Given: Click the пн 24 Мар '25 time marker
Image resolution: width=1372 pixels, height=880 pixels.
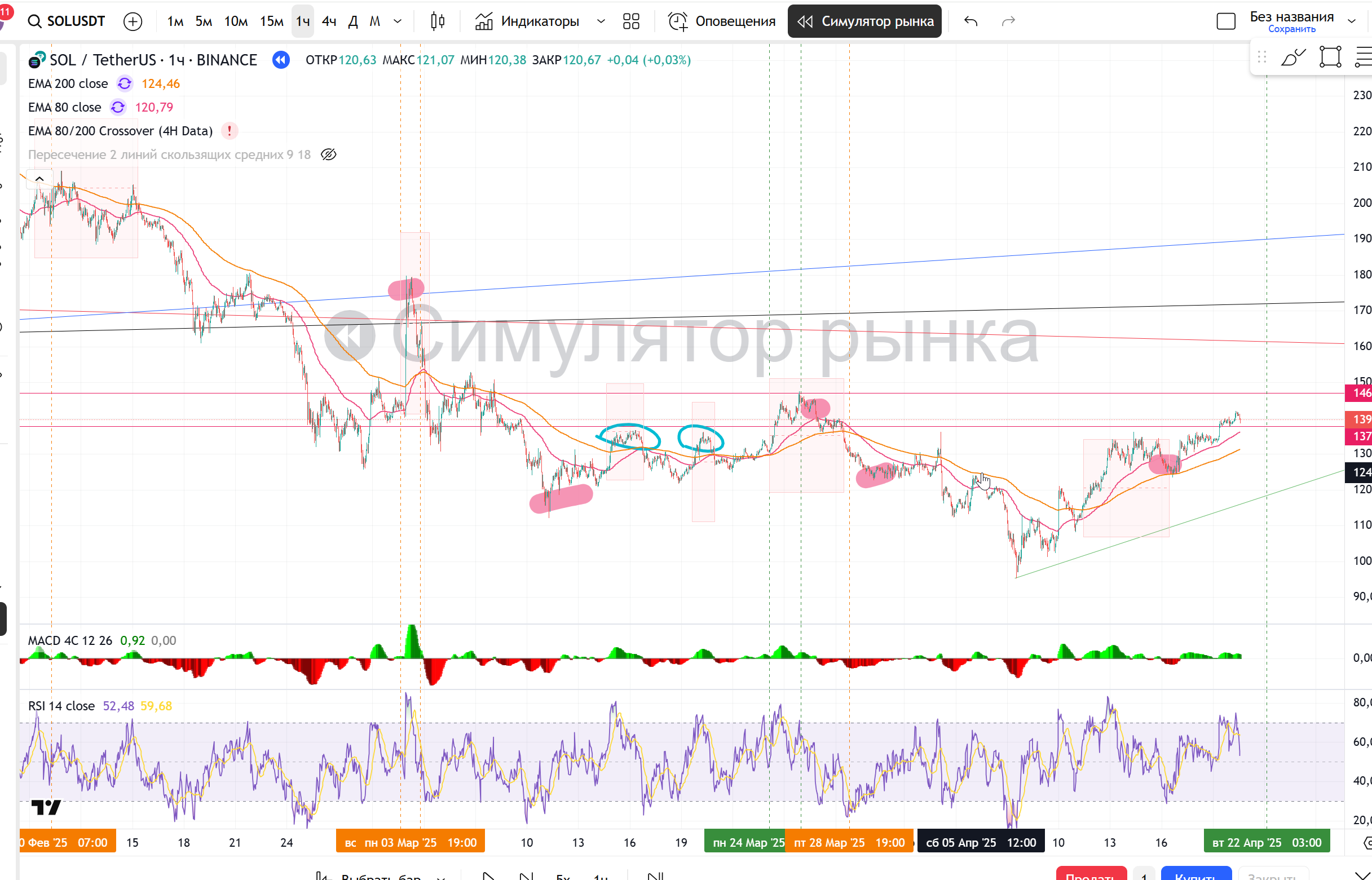Looking at the screenshot, I should click(746, 842).
